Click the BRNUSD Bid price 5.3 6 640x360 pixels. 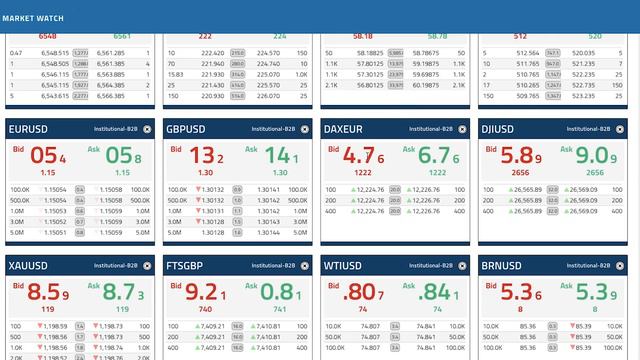click(x=521, y=292)
